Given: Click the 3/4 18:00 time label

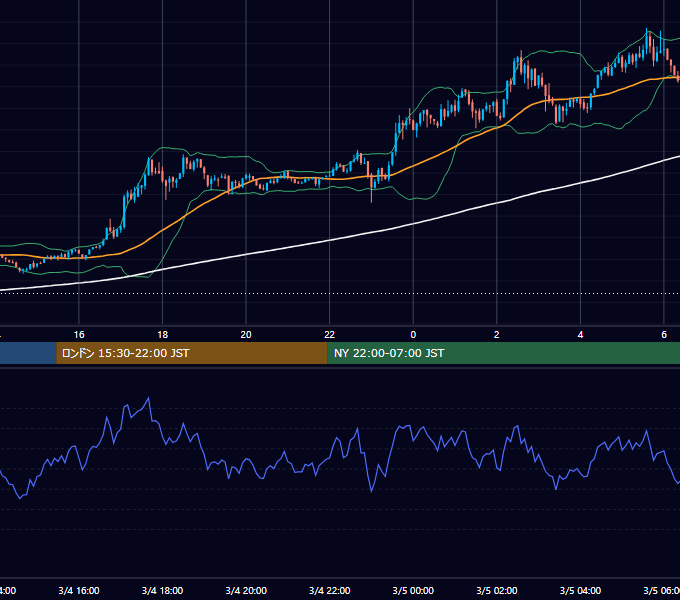Looking at the screenshot, I should point(163,590).
